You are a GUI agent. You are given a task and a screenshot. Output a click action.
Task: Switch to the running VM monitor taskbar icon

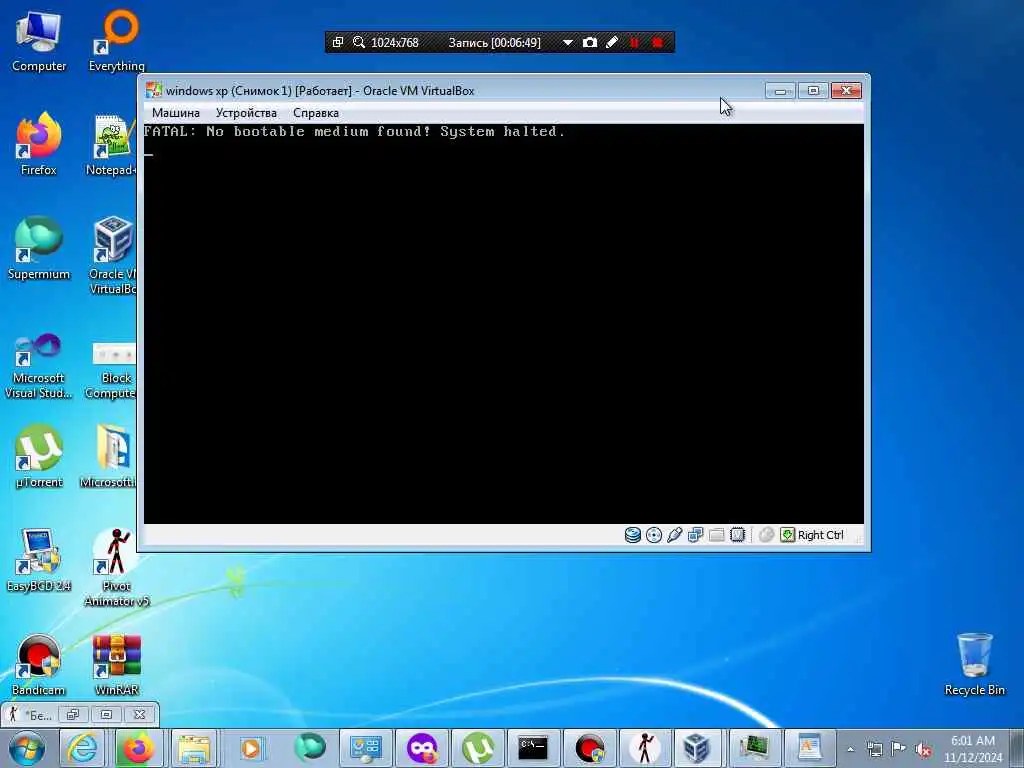tap(754, 748)
